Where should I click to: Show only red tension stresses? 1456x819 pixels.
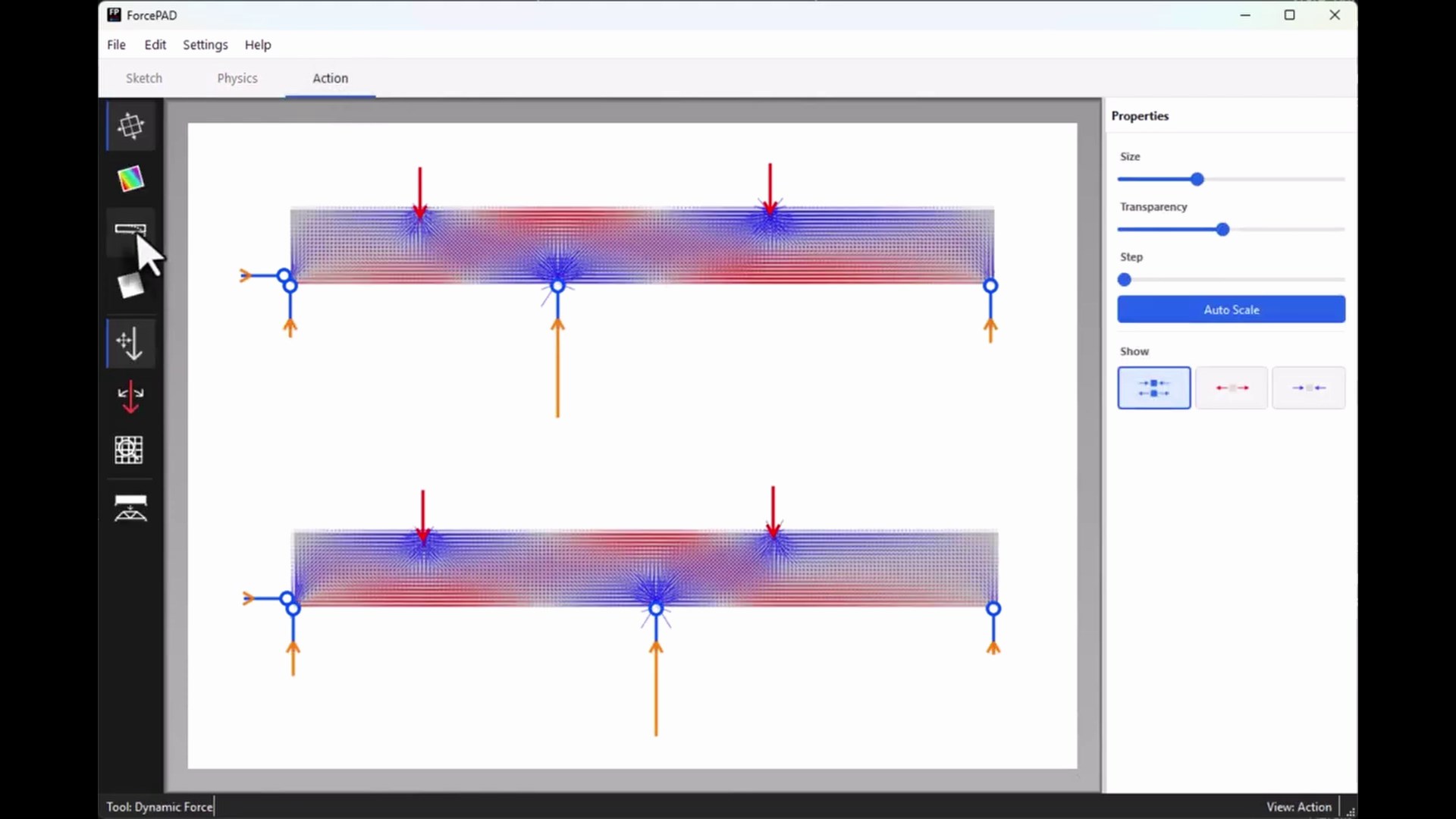point(1232,388)
